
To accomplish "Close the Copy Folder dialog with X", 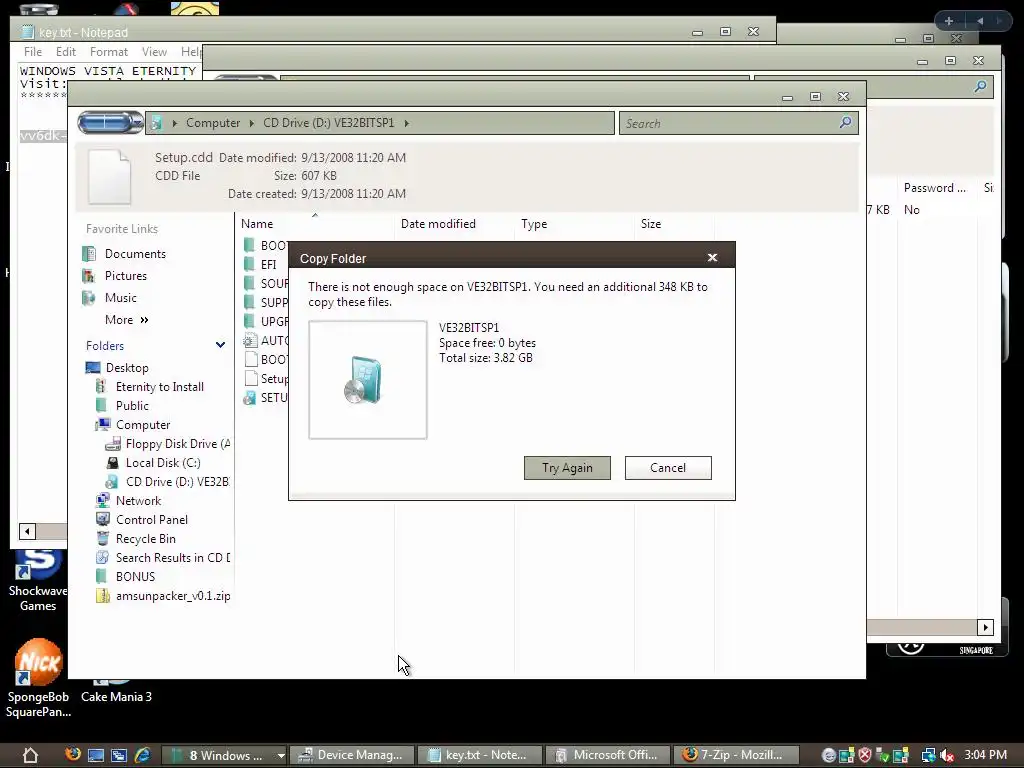I will coord(712,258).
